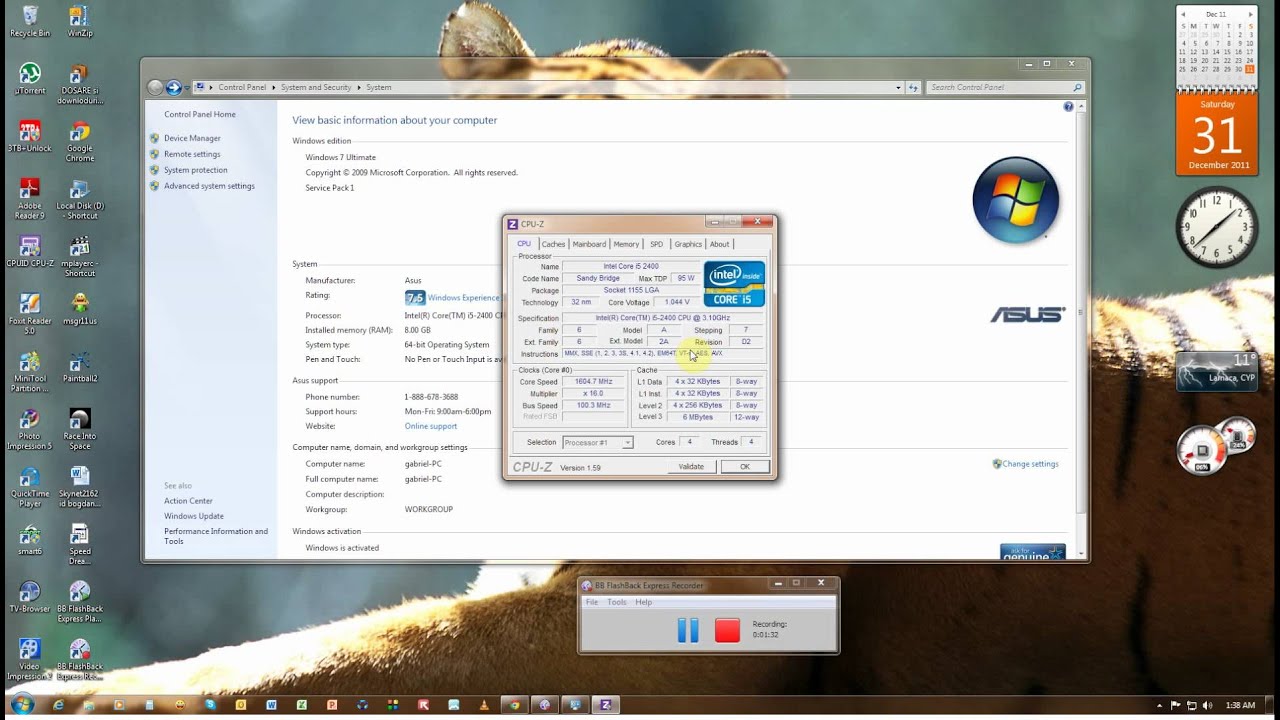The width and height of the screenshot is (1280, 720).
Task: Open the µTorrent desktop shortcut
Action: [x=29, y=78]
